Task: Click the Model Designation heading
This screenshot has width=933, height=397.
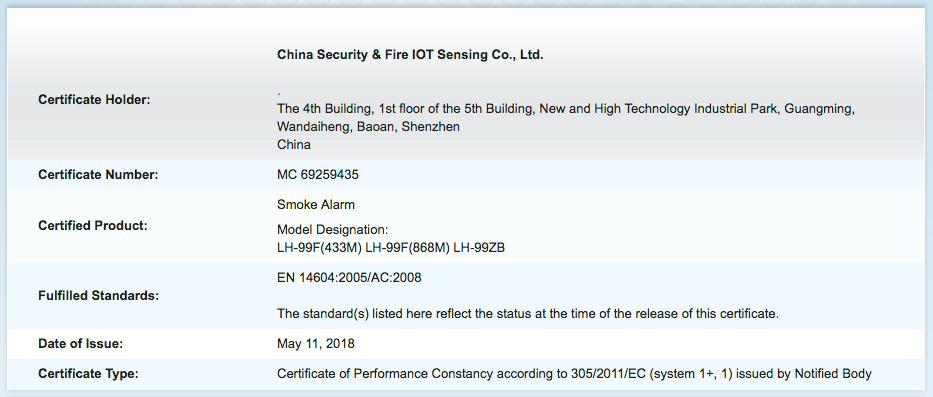Action: click(x=333, y=230)
